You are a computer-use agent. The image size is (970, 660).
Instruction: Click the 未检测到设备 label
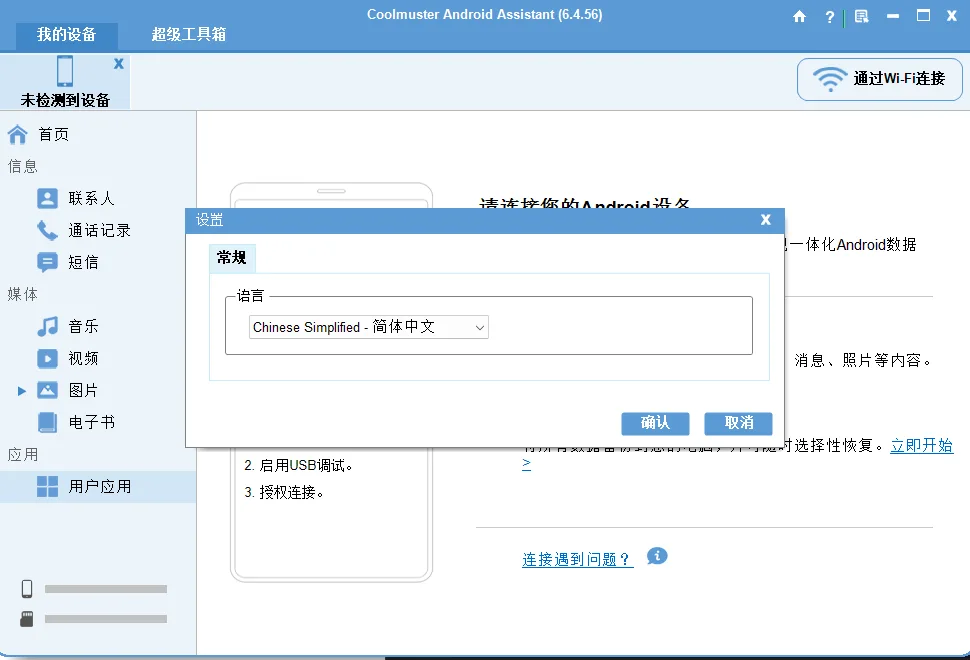pyautogui.click(x=65, y=100)
